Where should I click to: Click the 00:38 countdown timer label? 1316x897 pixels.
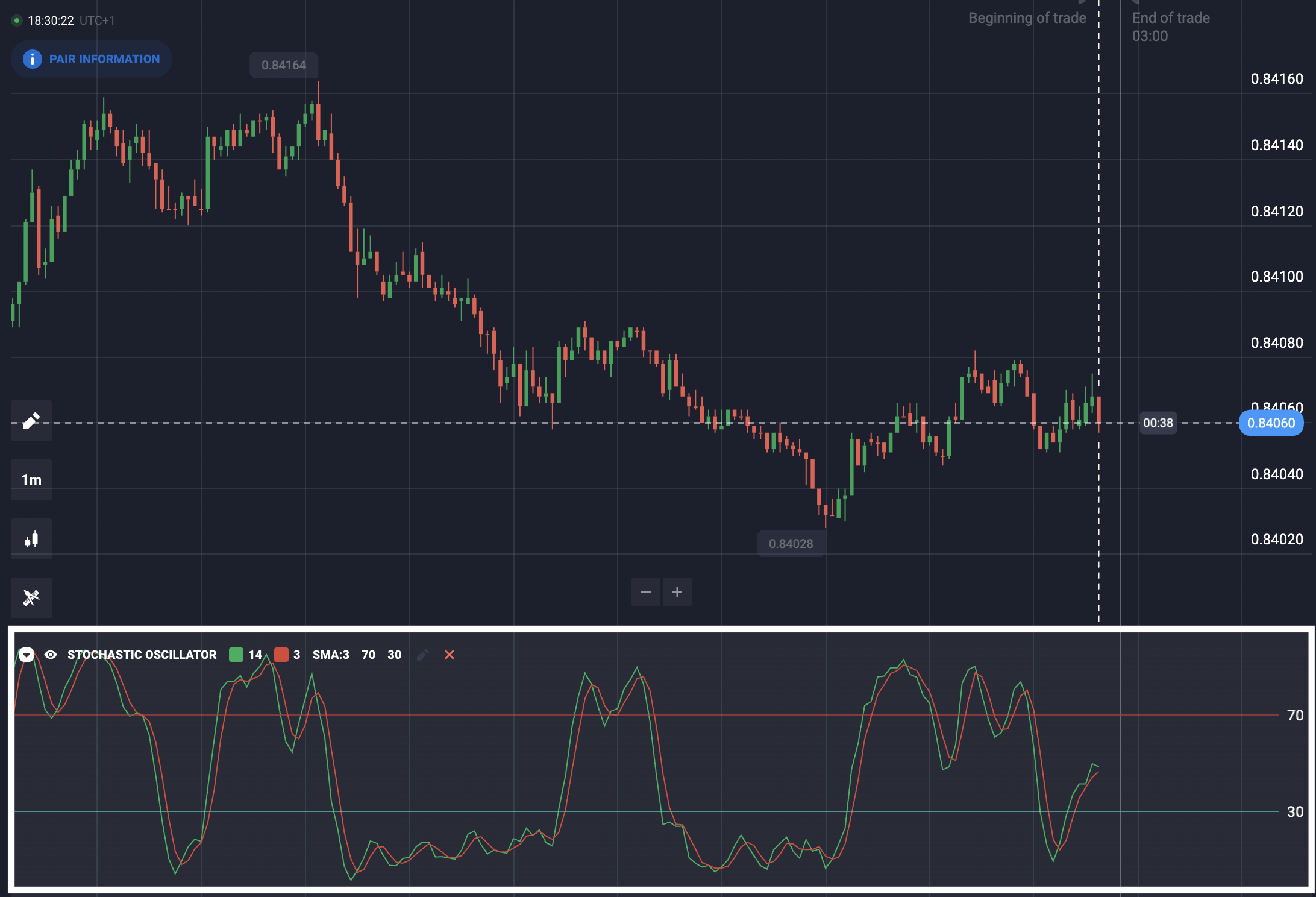(x=1158, y=423)
